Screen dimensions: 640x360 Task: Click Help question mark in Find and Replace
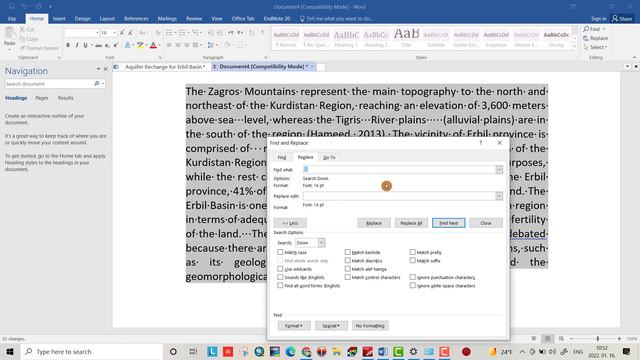[x=481, y=142]
